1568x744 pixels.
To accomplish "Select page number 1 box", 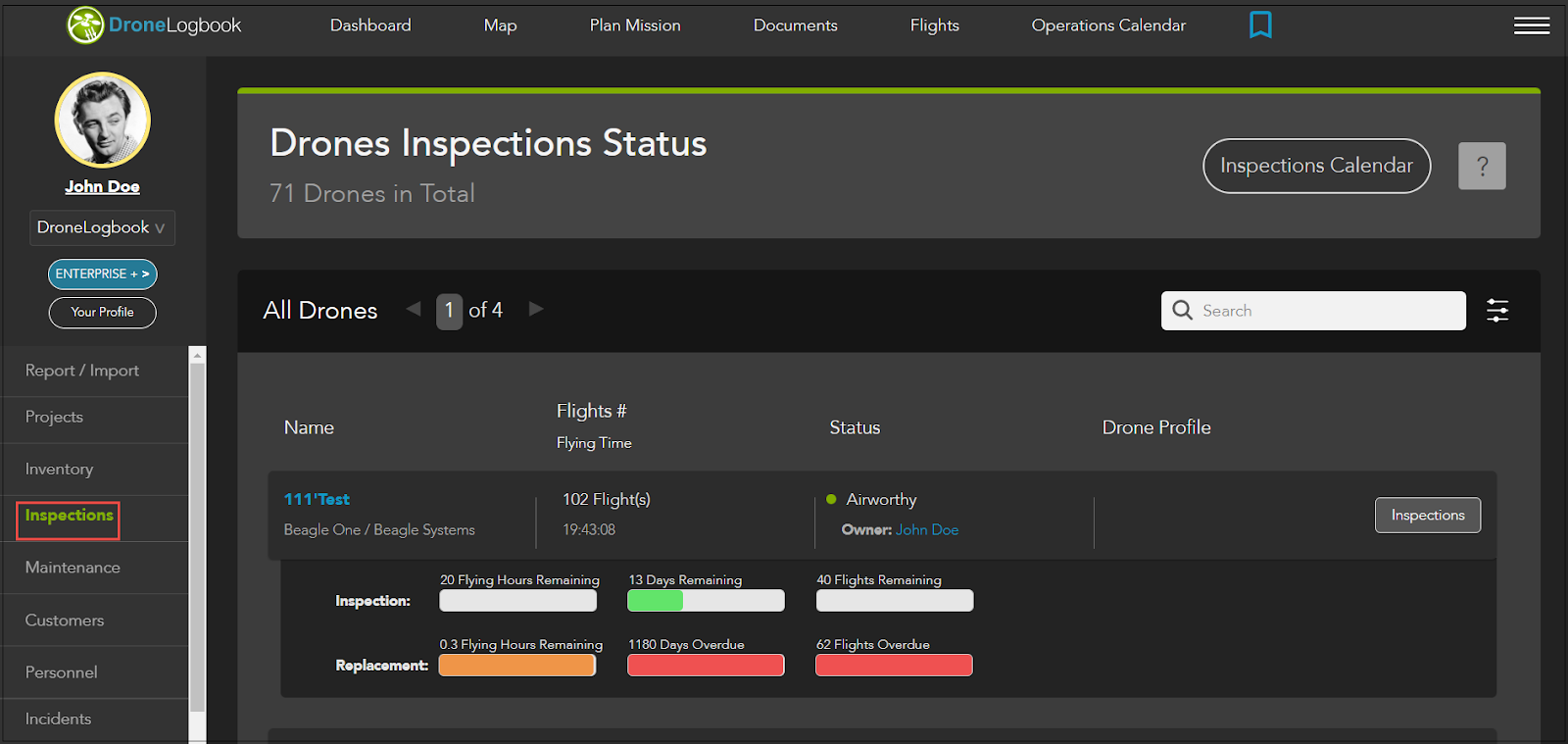I will 449,311.
